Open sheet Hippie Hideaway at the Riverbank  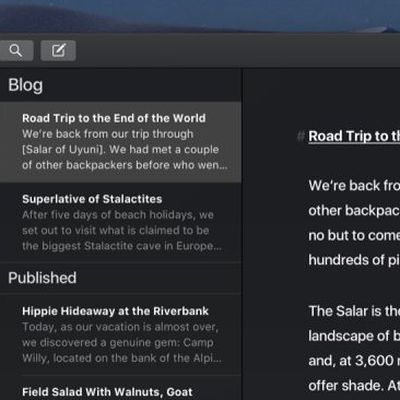tap(120, 335)
